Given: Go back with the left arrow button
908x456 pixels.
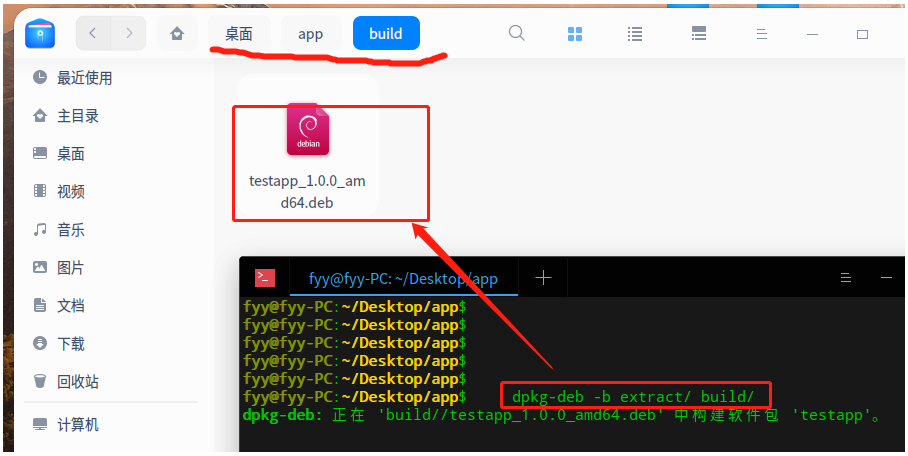Looking at the screenshot, I should 93,34.
